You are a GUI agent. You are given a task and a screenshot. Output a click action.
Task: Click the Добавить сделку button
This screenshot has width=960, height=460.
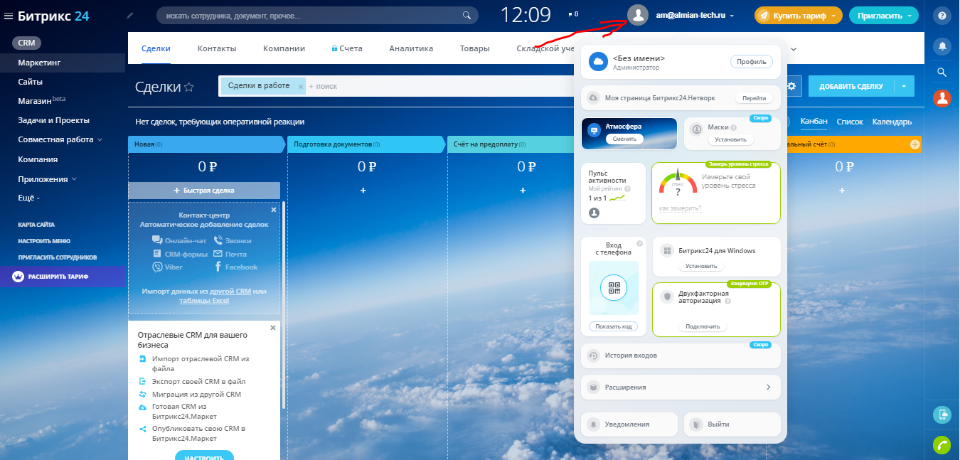click(851, 86)
